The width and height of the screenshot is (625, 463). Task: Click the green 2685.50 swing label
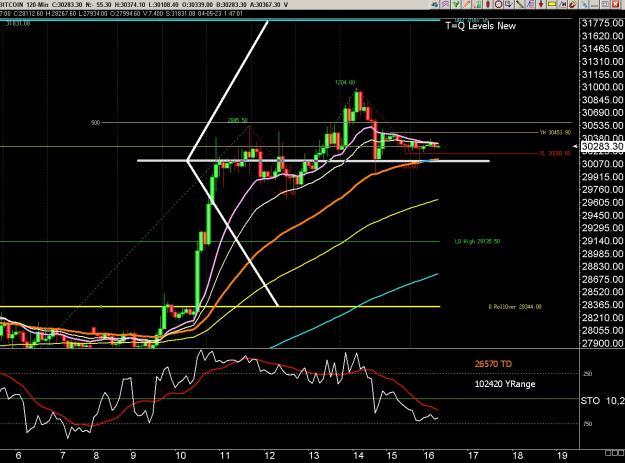(238, 120)
